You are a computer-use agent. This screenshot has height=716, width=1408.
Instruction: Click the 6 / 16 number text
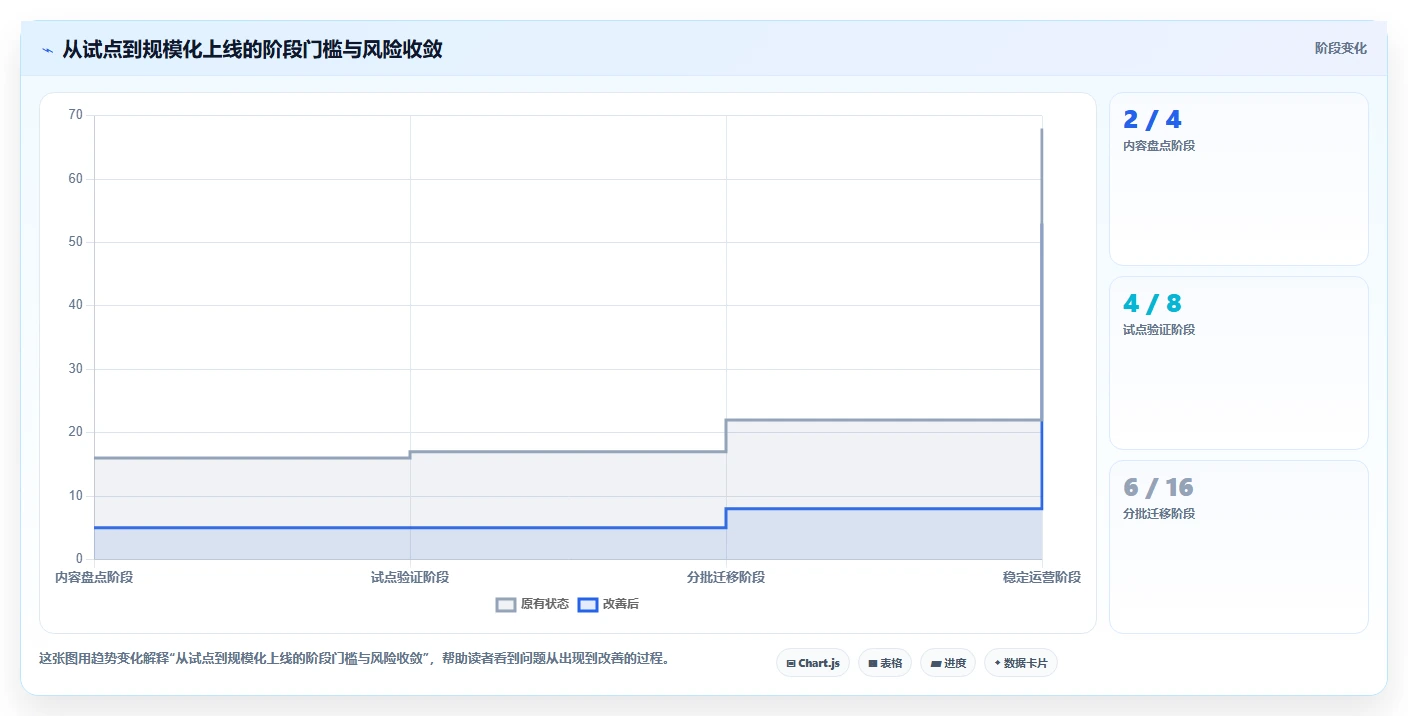1158,488
